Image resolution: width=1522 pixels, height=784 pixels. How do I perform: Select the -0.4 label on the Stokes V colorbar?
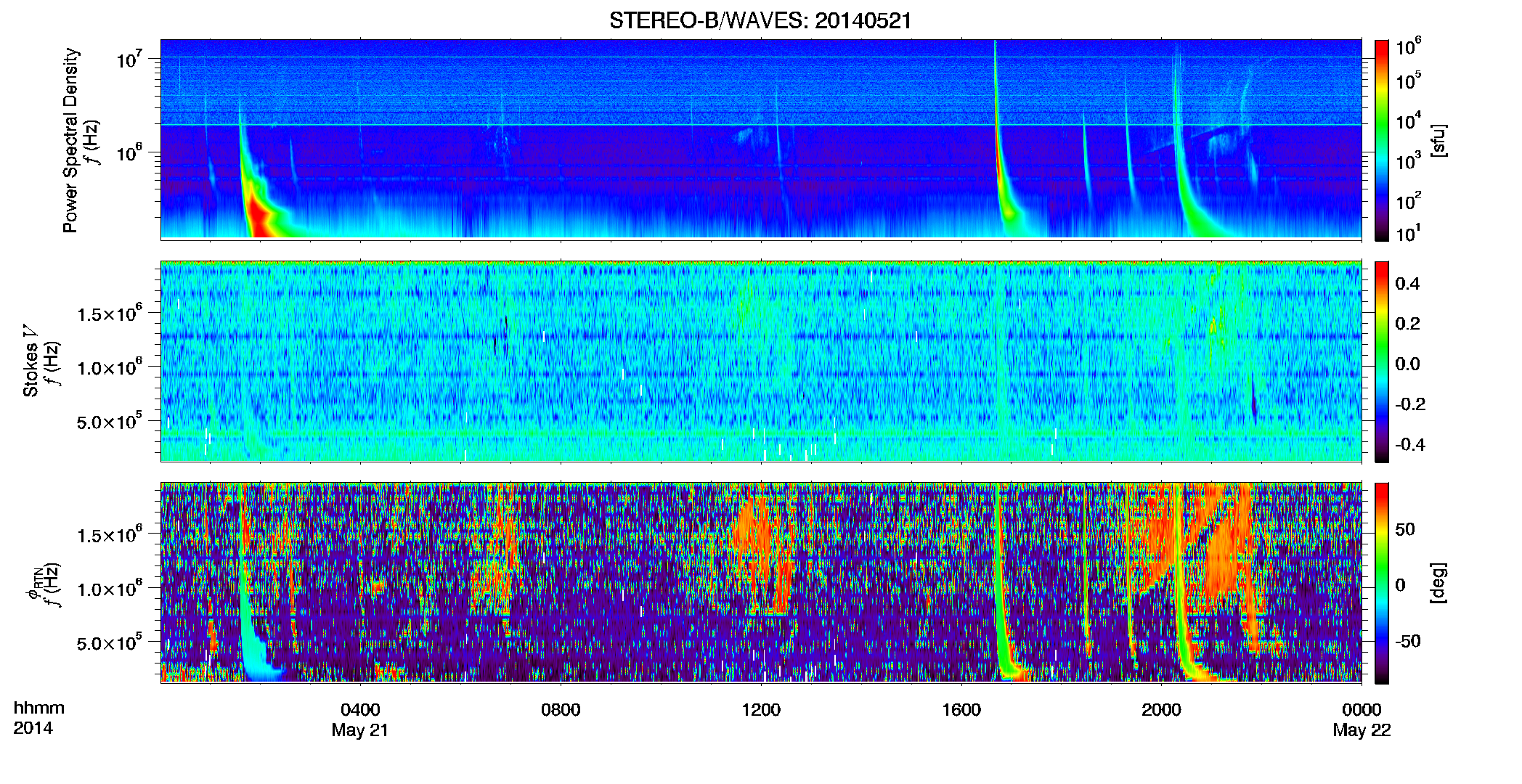(x=1410, y=445)
